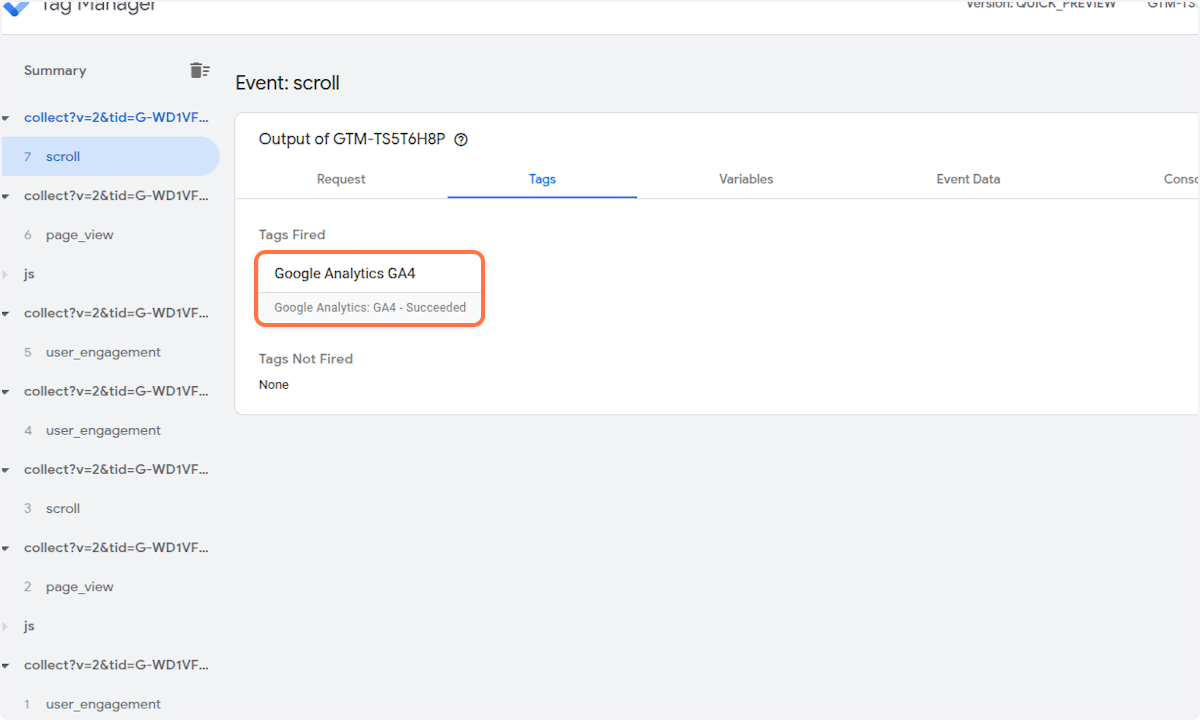Collapse the collect group above 1 user_engagement
The image size is (1200, 720).
coord(6,666)
